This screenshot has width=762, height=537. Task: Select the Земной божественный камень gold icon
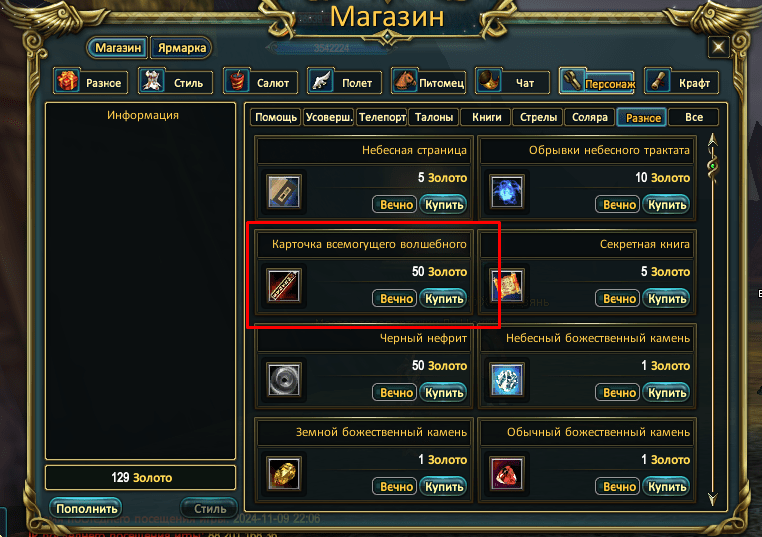[284, 473]
